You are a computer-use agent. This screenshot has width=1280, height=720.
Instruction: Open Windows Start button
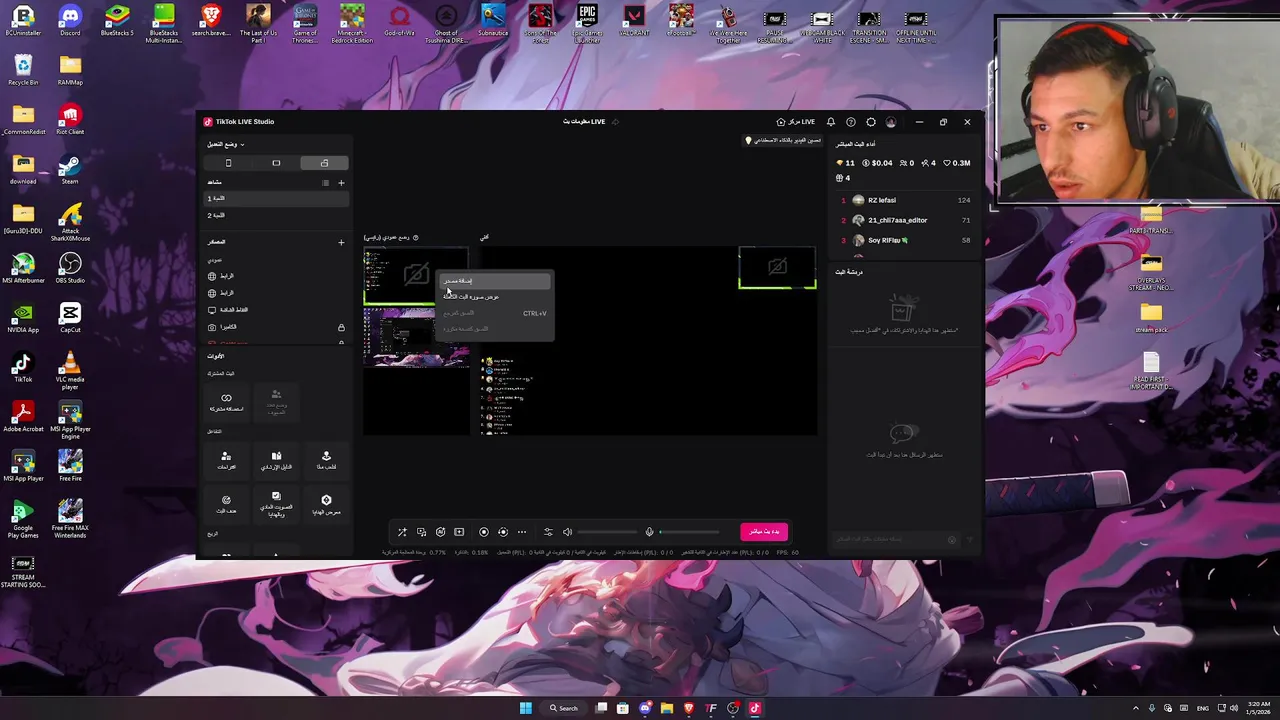click(526, 708)
